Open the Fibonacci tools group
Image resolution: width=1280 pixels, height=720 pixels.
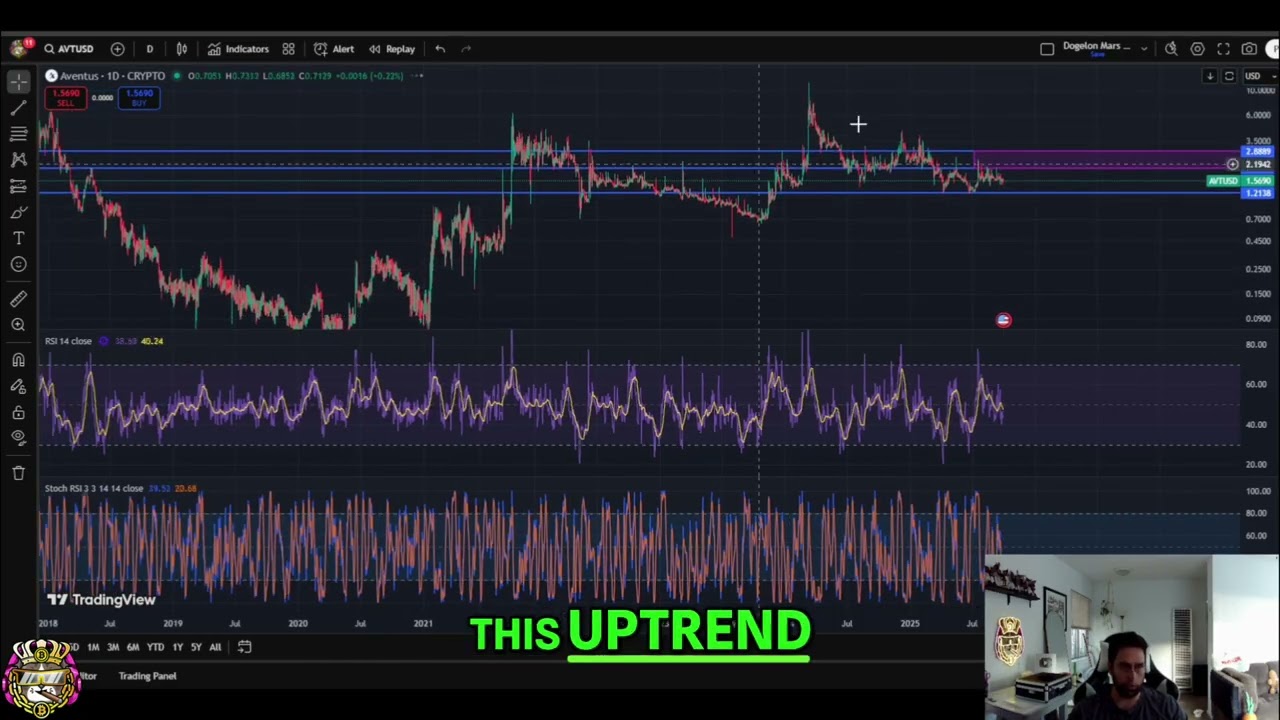pos(18,134)
